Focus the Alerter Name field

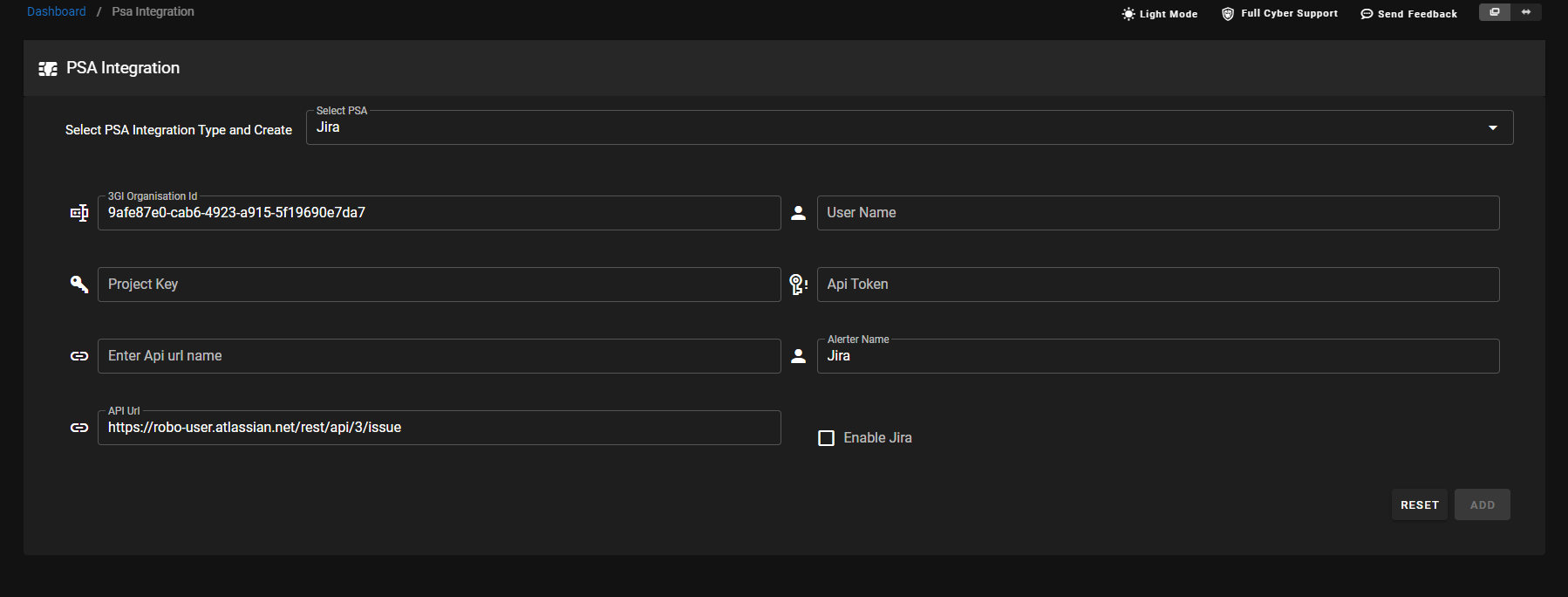coord(1158,356)
